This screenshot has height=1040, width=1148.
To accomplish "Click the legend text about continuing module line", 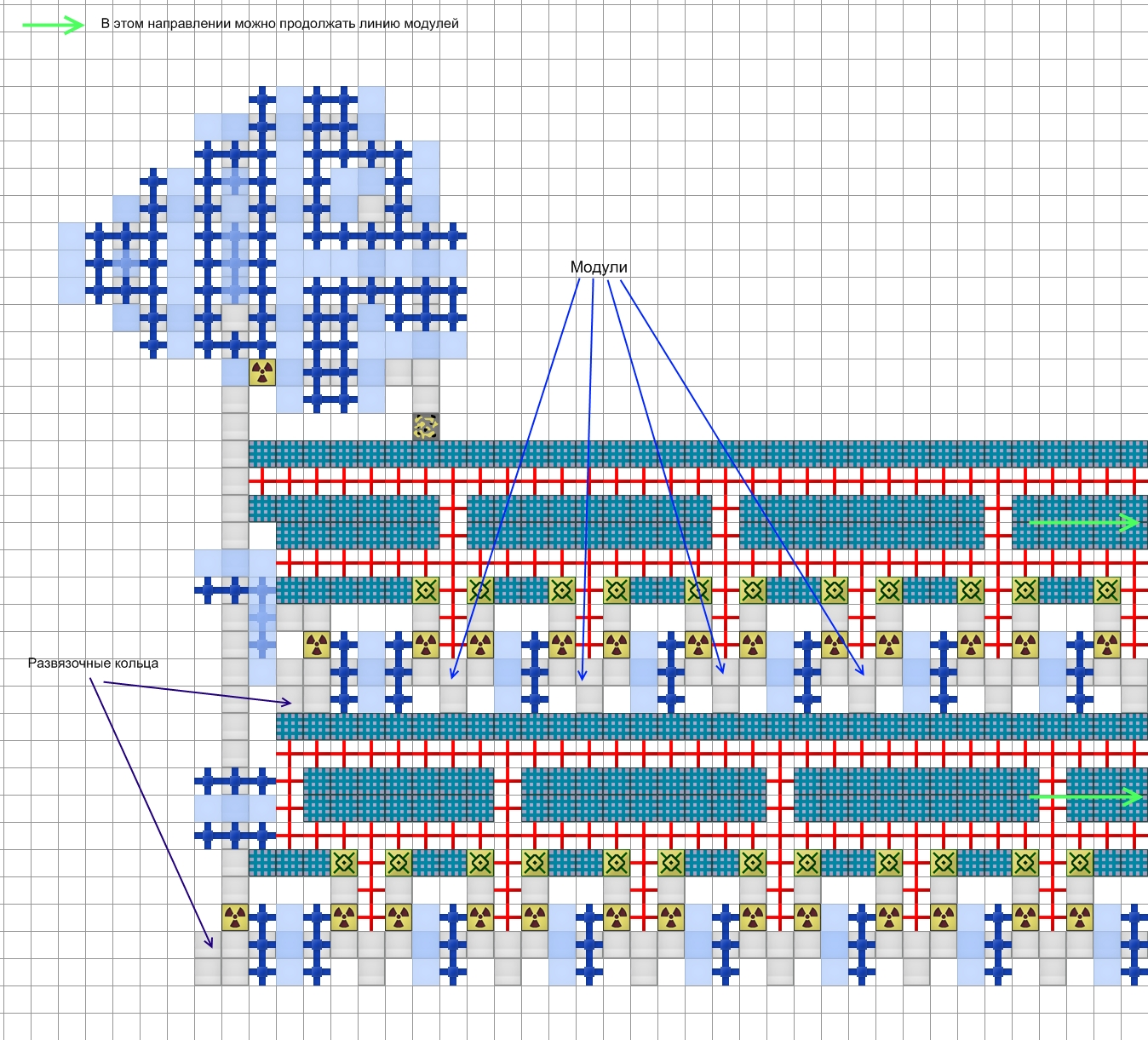I will (279, 24).
